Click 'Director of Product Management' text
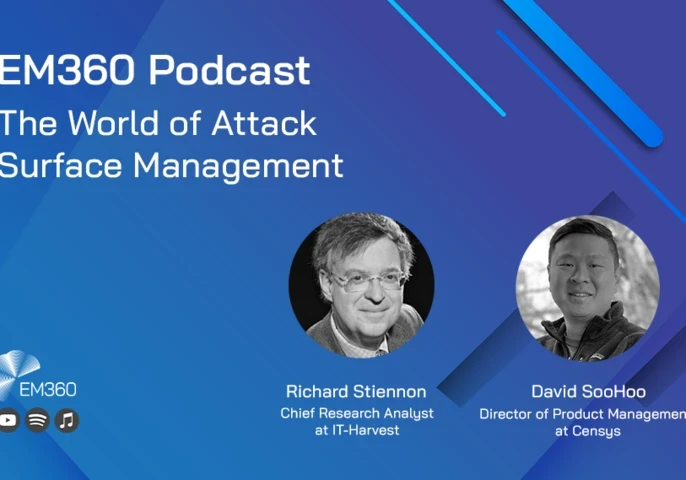Screen dimensions: 686x480 tap(582, 414)
